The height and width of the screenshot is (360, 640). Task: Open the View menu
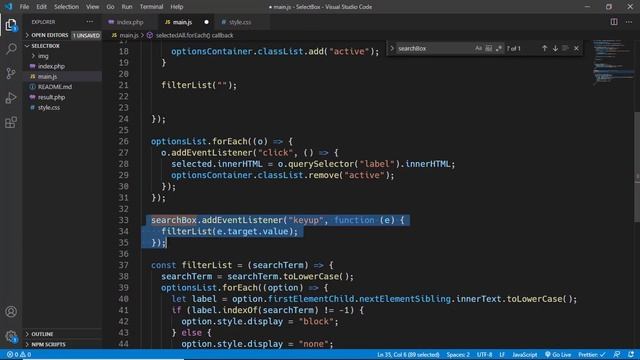(92, 7)
